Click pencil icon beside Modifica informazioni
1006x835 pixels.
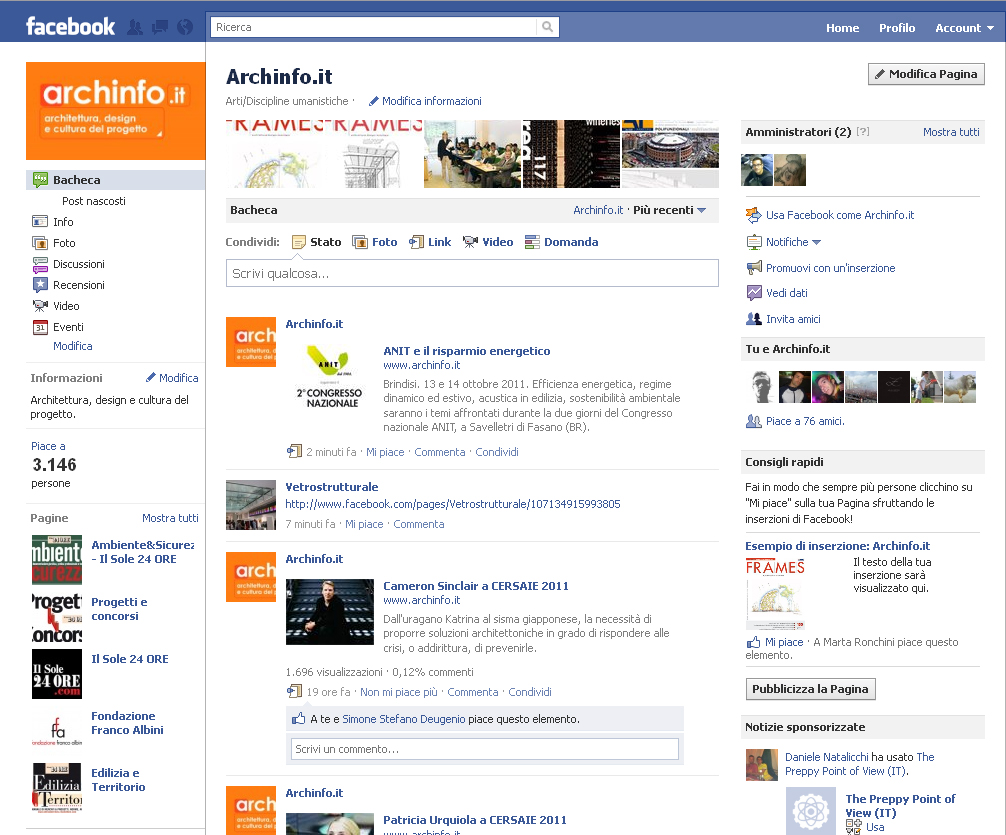tap(373, 101)
